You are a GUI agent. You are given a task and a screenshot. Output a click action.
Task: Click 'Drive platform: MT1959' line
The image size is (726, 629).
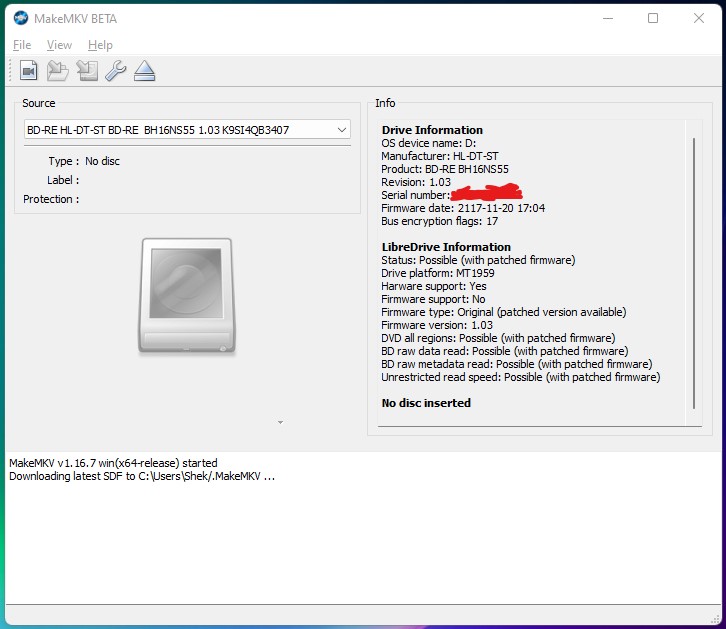tap(438, 273)
